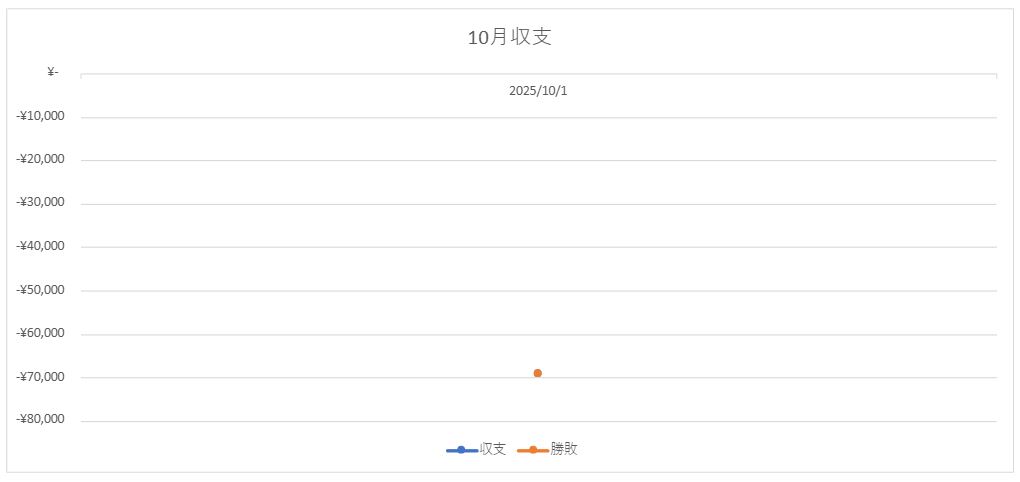Select the 勝敗 legend text label
The width and height of the screenshot is (1020, 482).
(x=564, y=449)
